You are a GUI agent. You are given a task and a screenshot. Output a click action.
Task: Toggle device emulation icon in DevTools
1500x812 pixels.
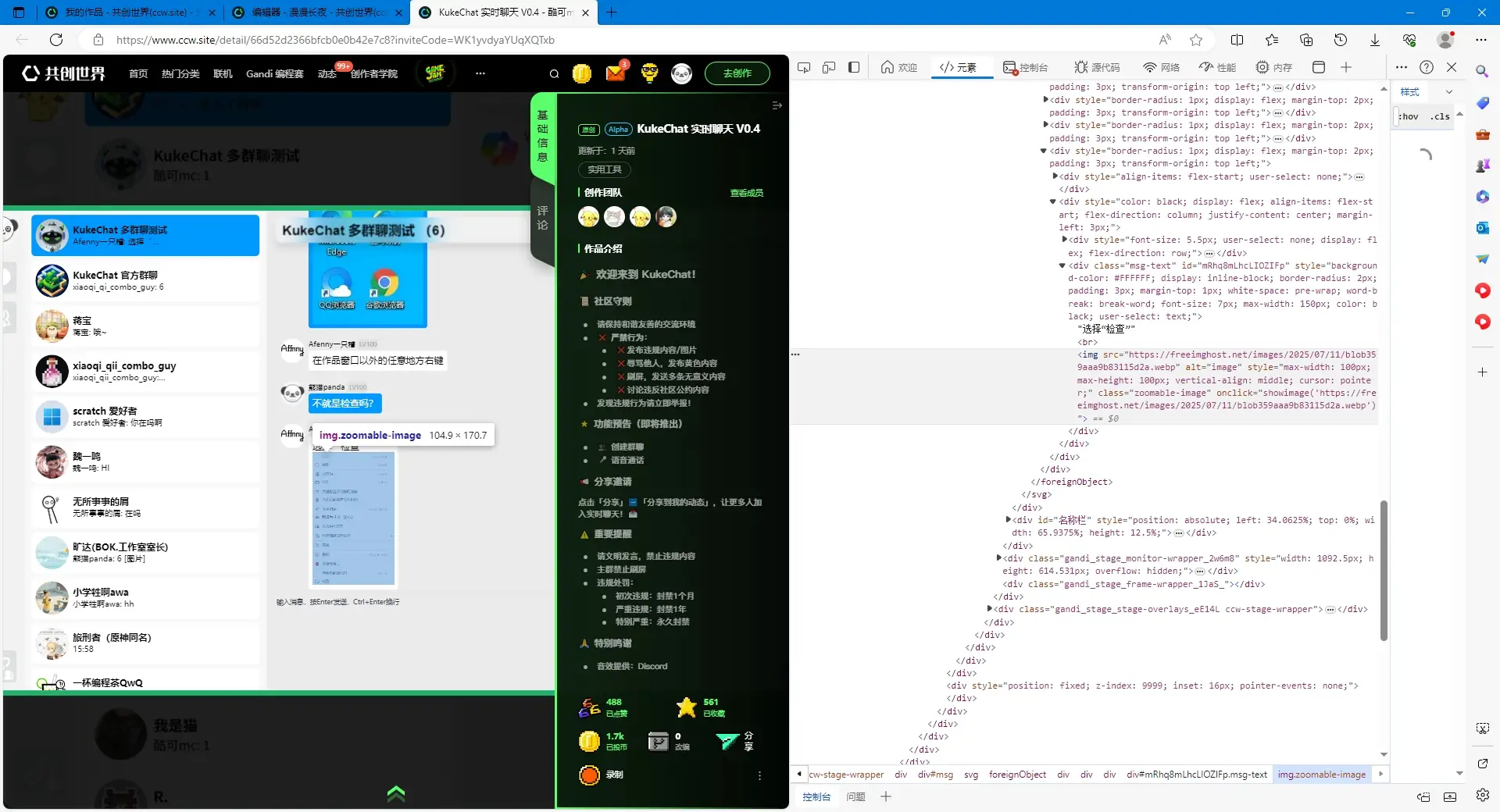point(829,67)
